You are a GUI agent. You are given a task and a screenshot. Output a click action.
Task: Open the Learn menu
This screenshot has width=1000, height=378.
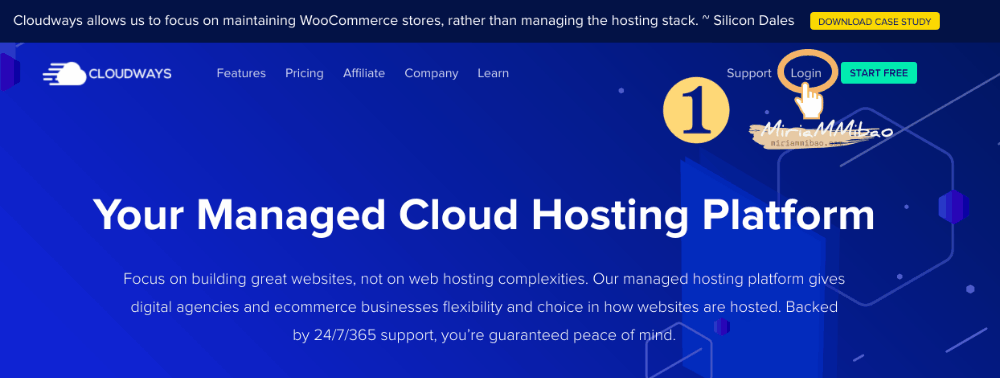[493, 73]
